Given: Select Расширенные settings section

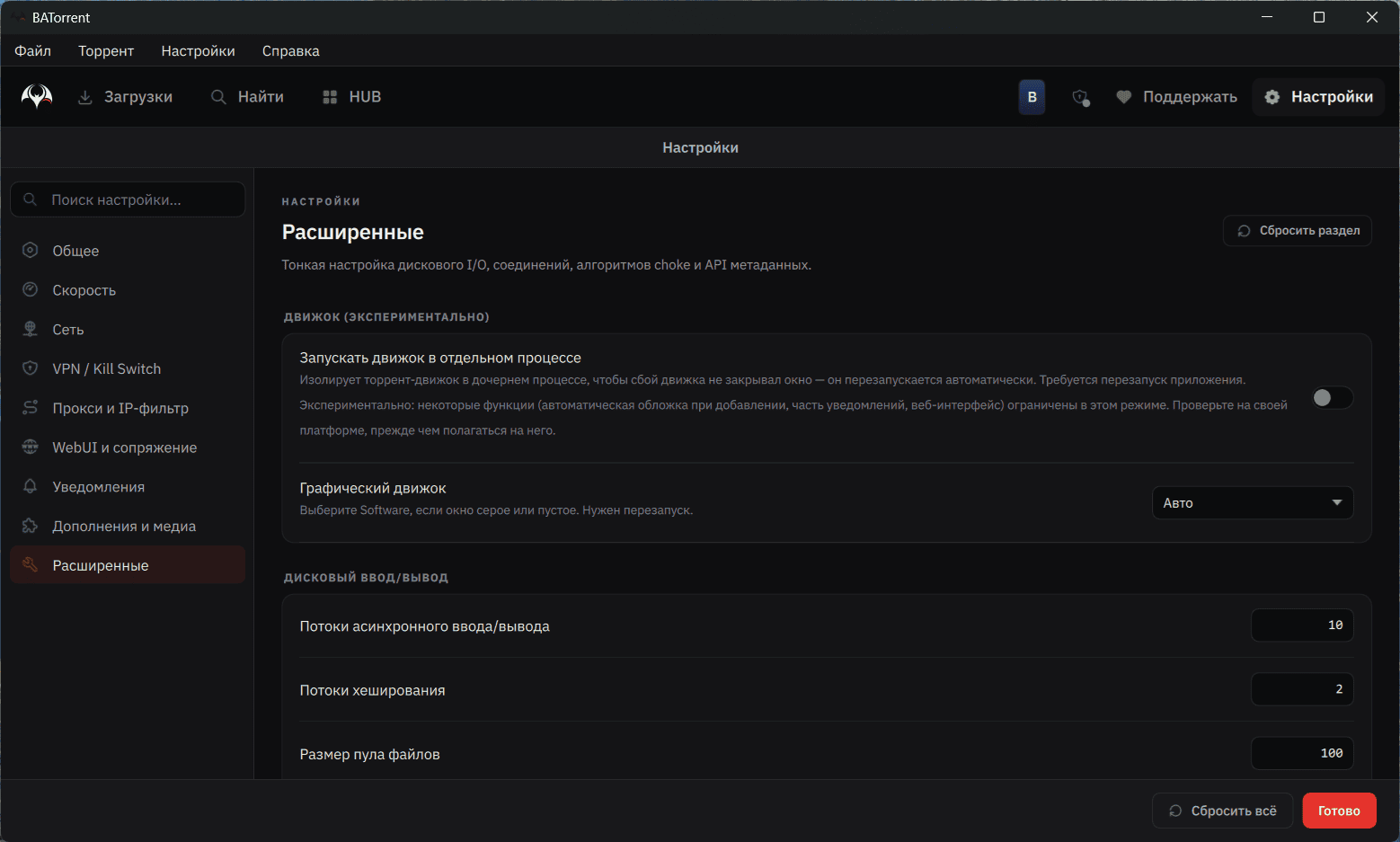Looking at the screenshot, I should click(x=128, y=565).
